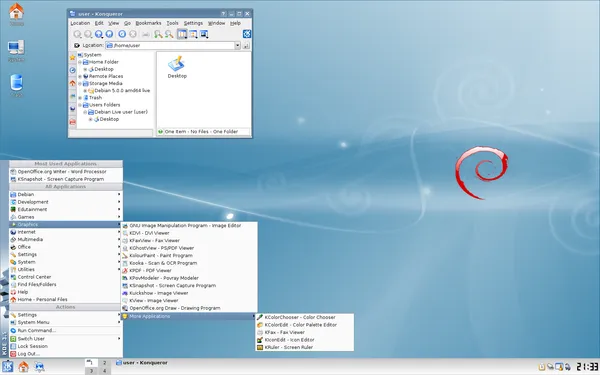Open History clock tab in sidebar
600x375 pixels.
point(73,70)
